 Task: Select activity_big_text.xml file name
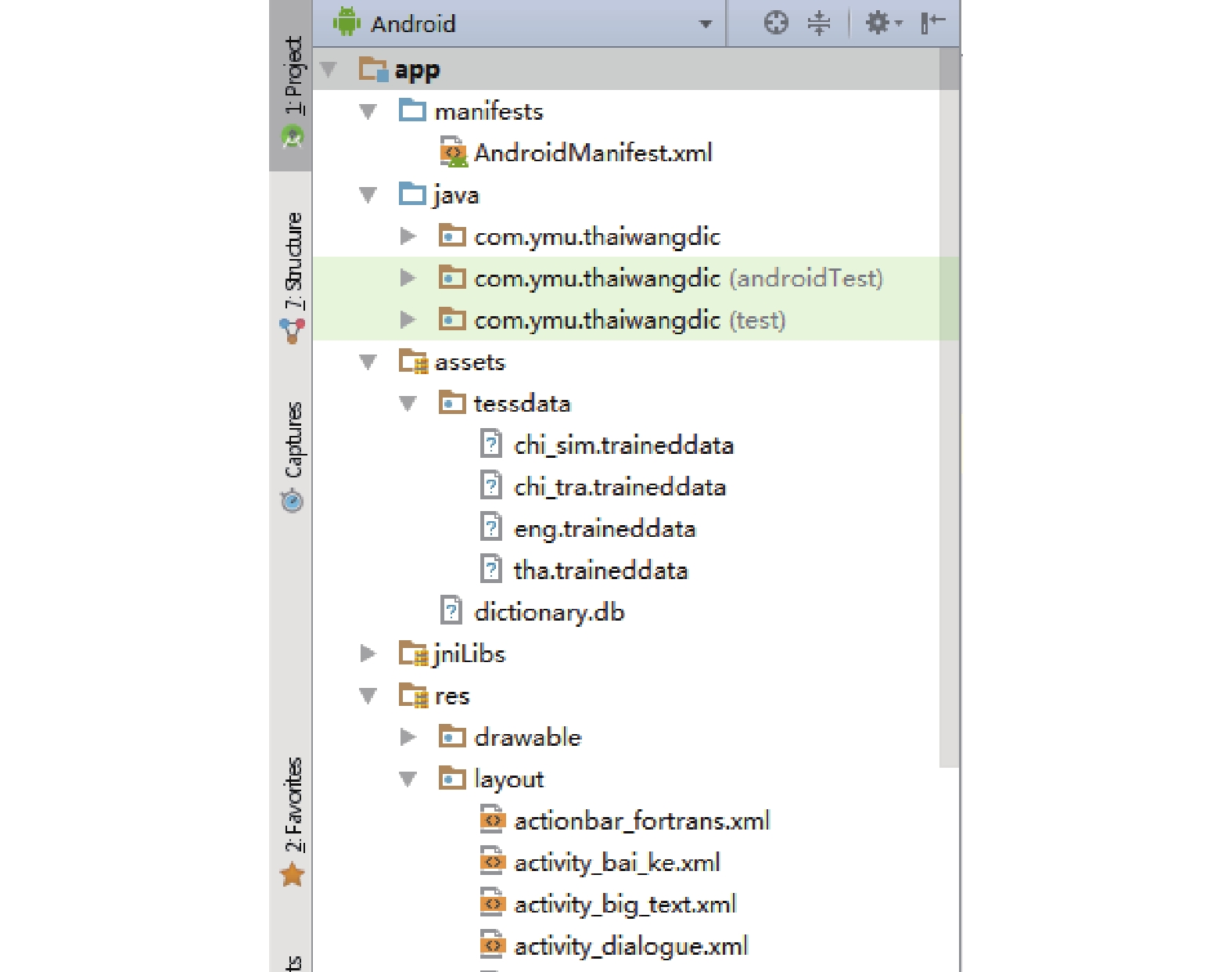(x=625, y=905)
